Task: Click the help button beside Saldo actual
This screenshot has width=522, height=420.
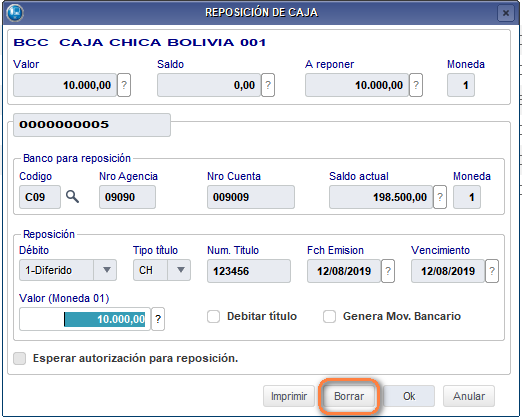Action: click(440, 197)
